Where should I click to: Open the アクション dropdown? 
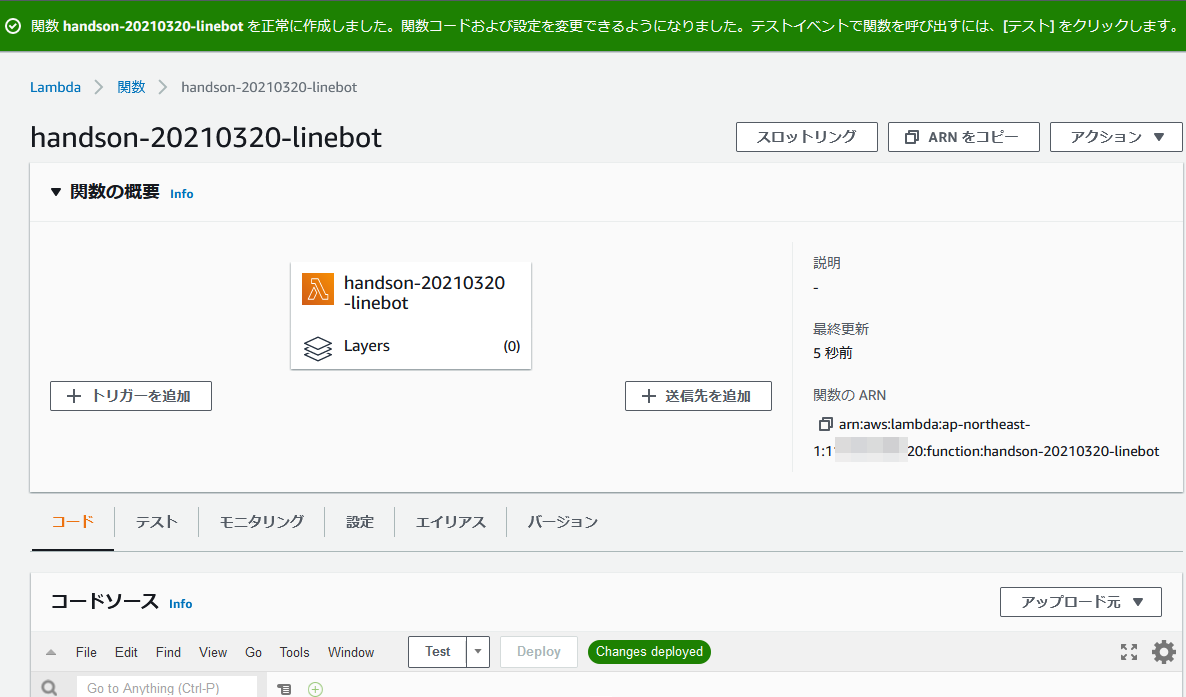(1116, 137)
